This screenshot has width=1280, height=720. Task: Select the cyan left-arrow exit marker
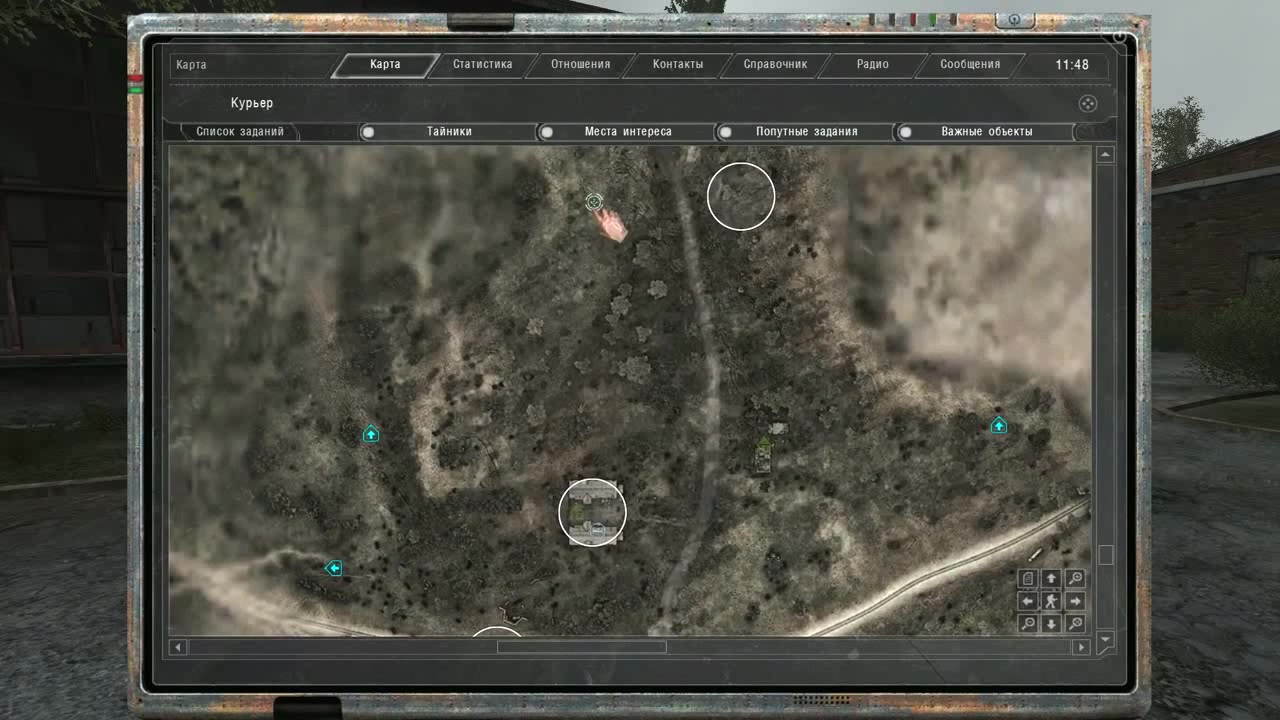click(x=334, y=568)
